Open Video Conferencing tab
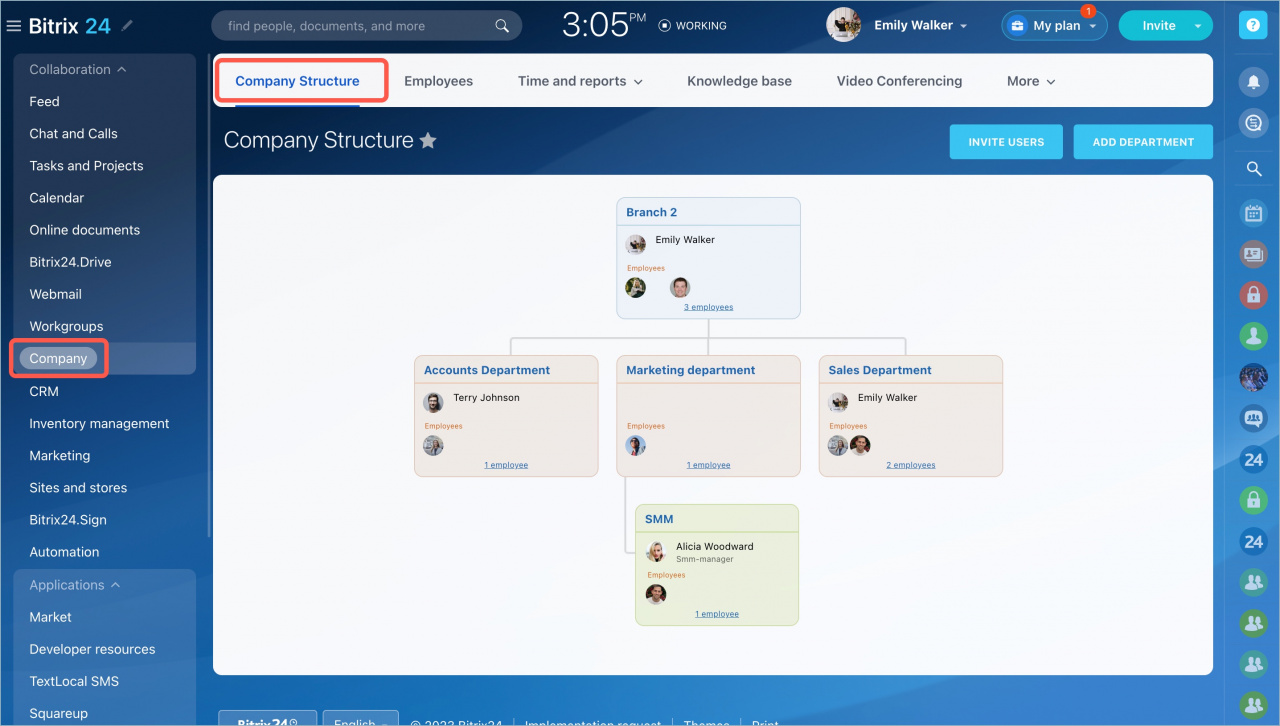This screenshot has width=1280, height=726. tap(899, 81)
